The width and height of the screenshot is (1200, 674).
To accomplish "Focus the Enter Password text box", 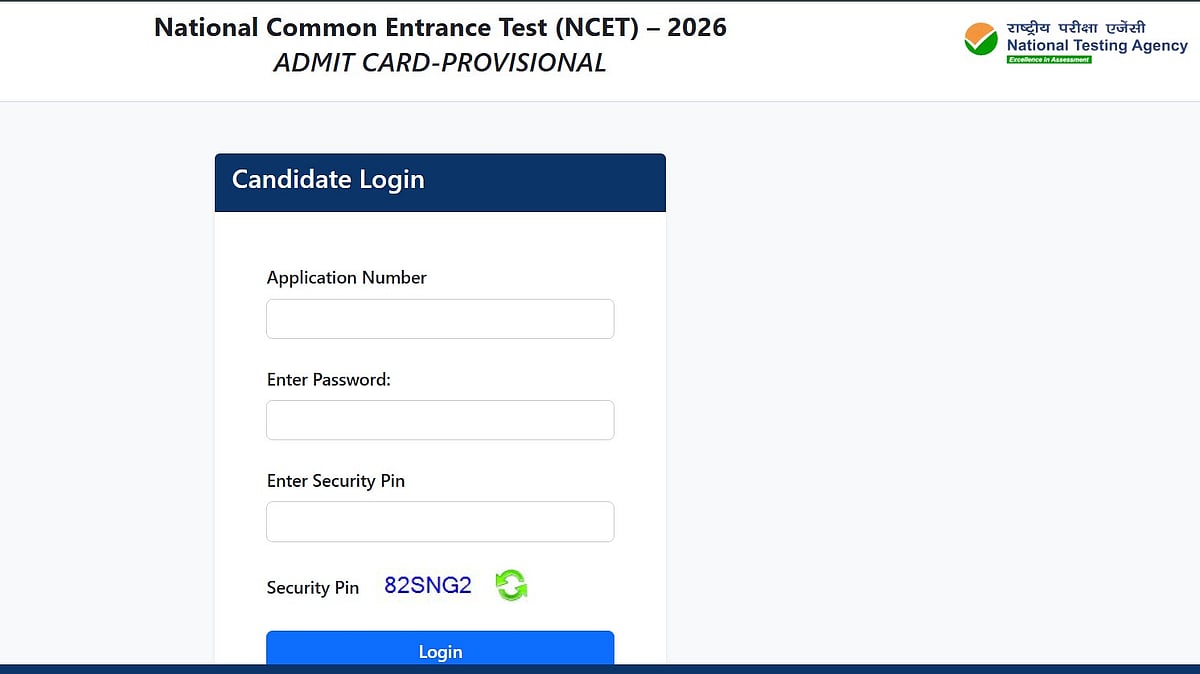I will click(440, 420).
